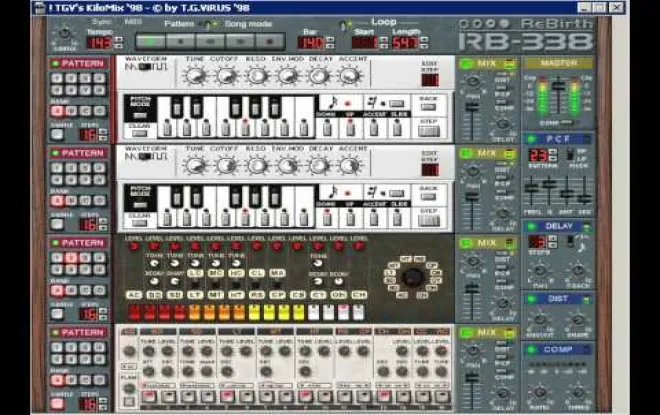Select the SD instrument button on the 808
This screenshot has height=415, width=660.
[175, 295]
